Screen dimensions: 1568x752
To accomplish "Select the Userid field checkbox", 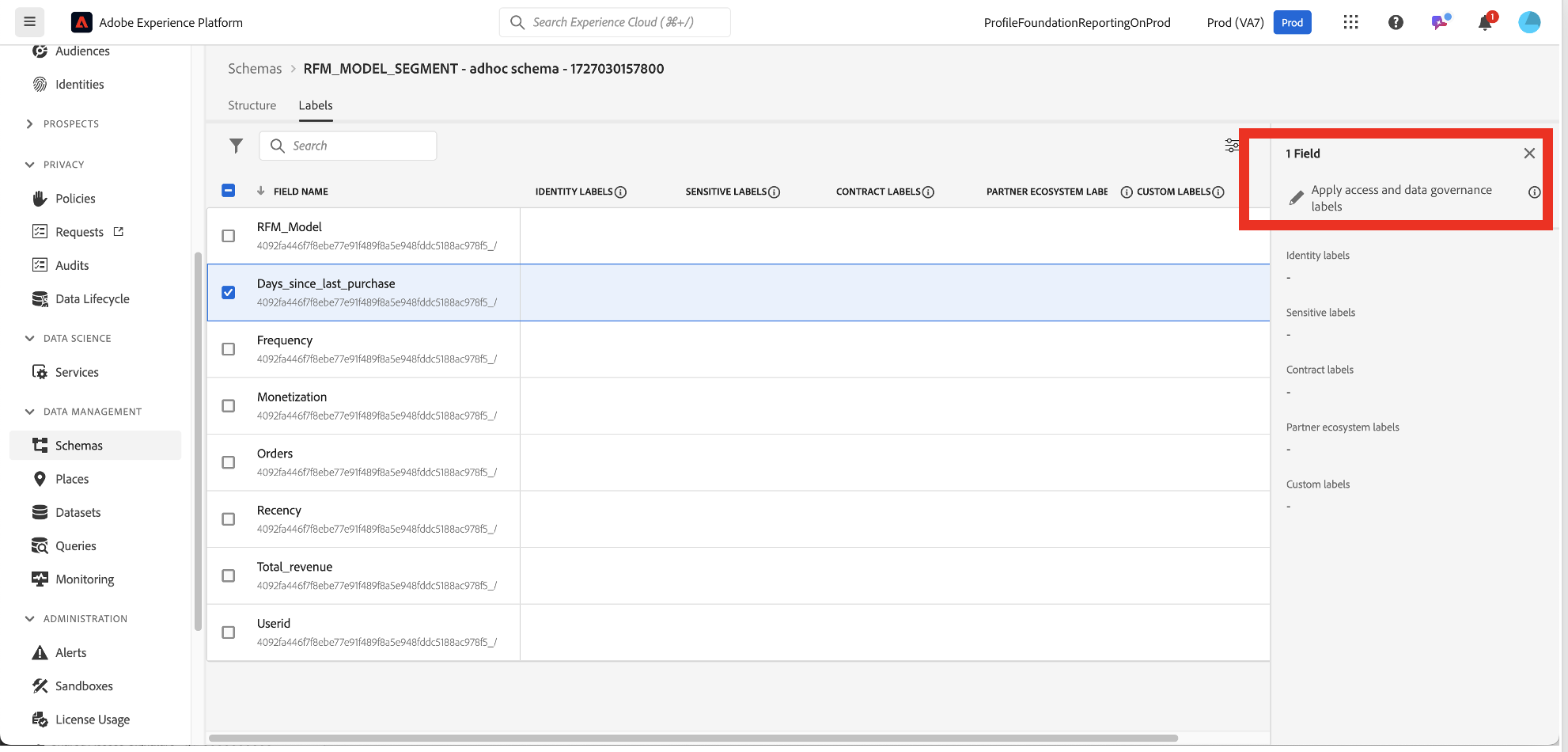I will click(229, 632).
